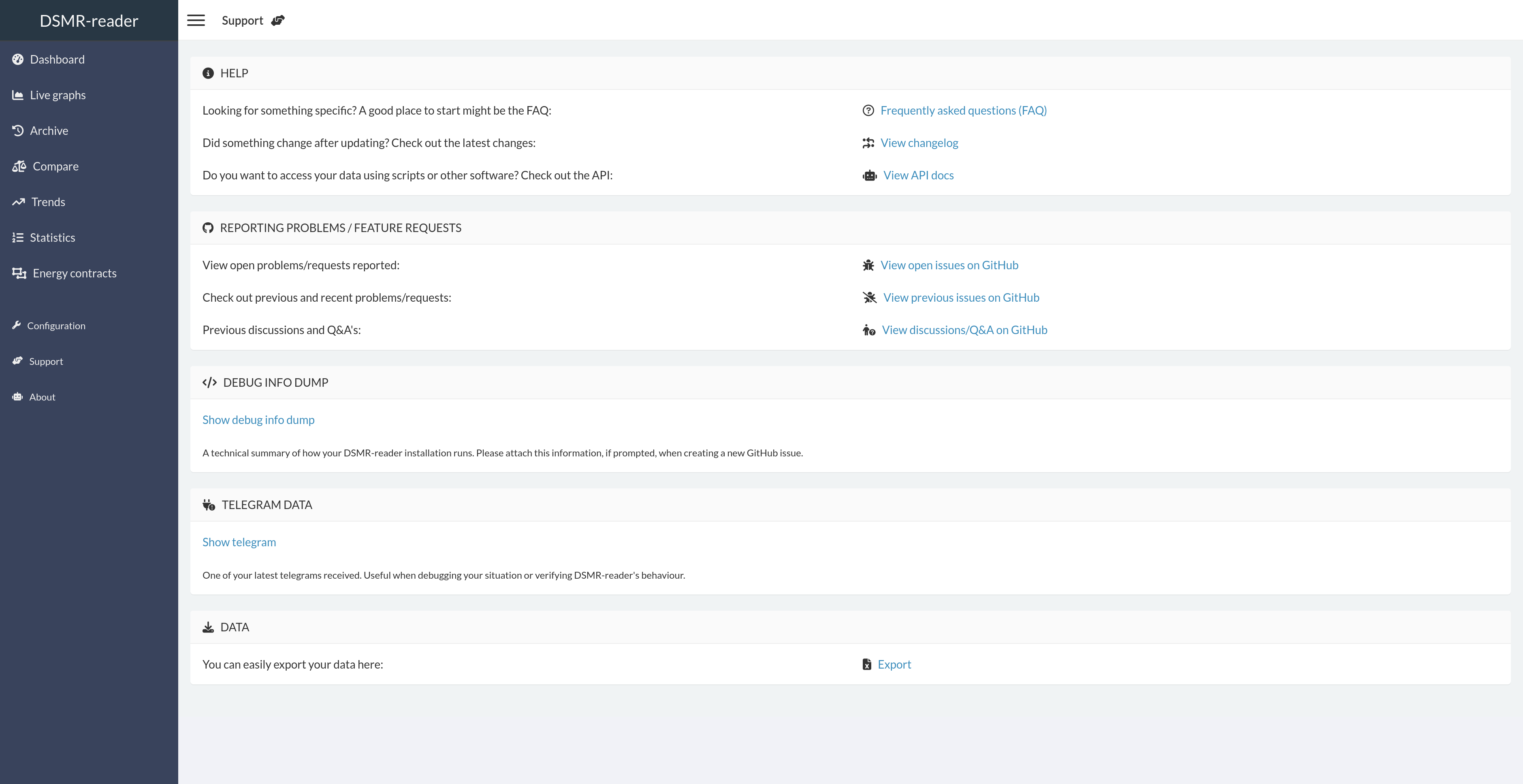Image resolution: width=1523 pixels, height=784 pixels.
Task: Click the Live graphs chart icon
Action: tap(18, 95)
